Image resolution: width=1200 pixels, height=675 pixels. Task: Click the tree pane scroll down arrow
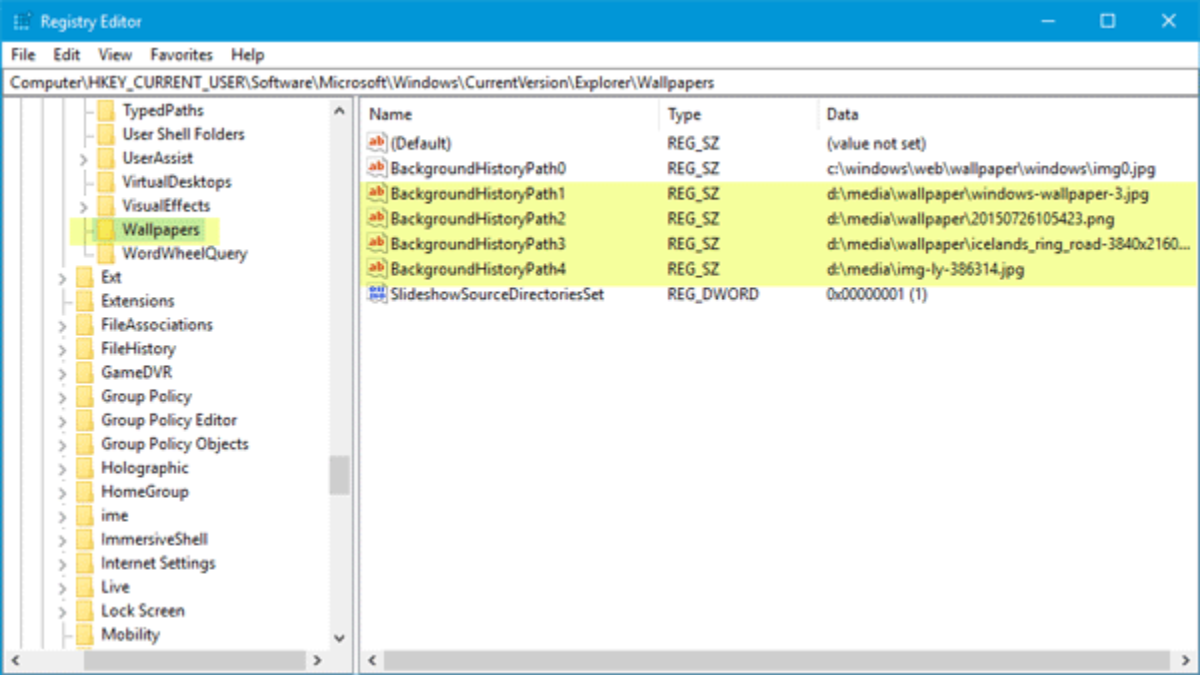(x=339, y=637)
